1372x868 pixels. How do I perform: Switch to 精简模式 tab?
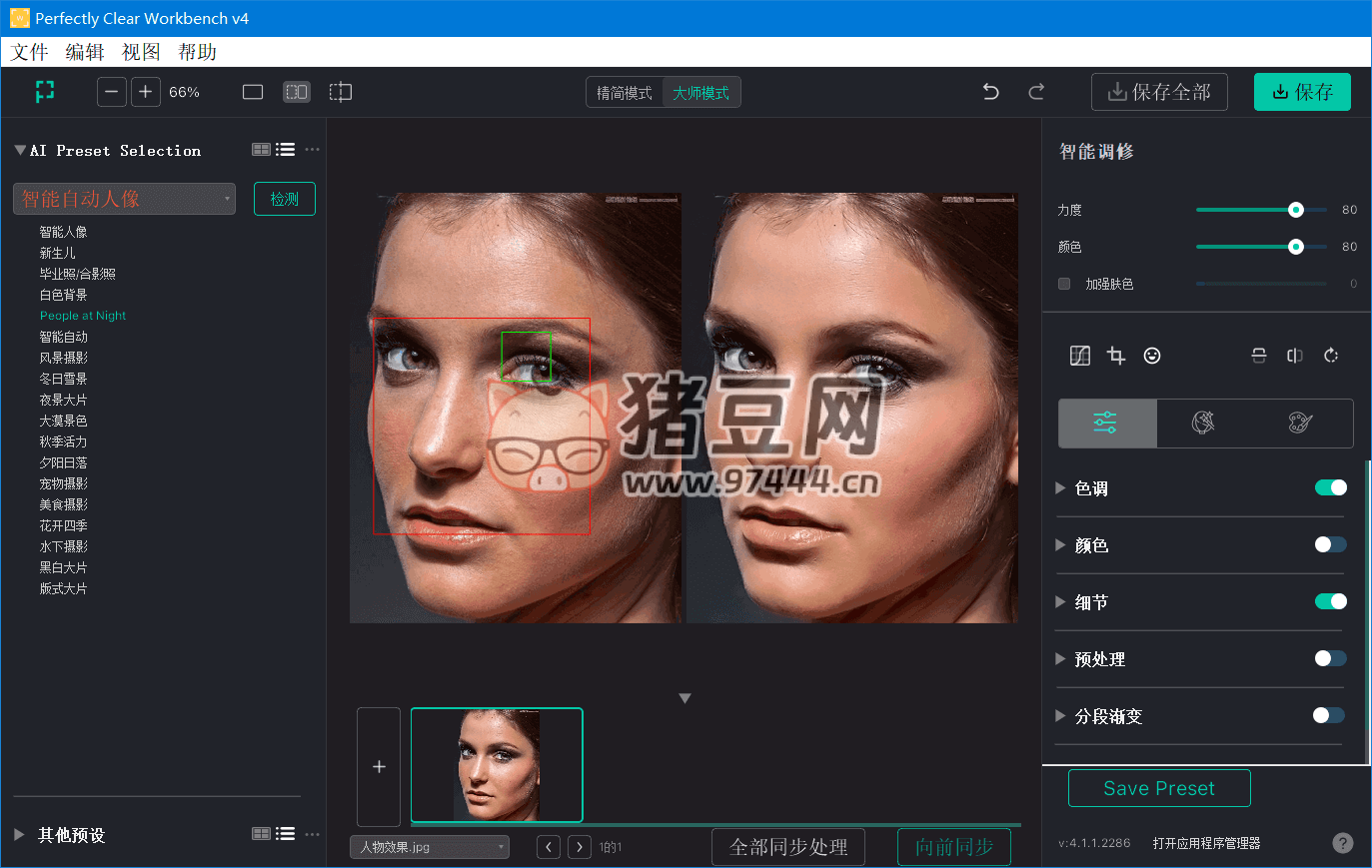pos(625,93)
